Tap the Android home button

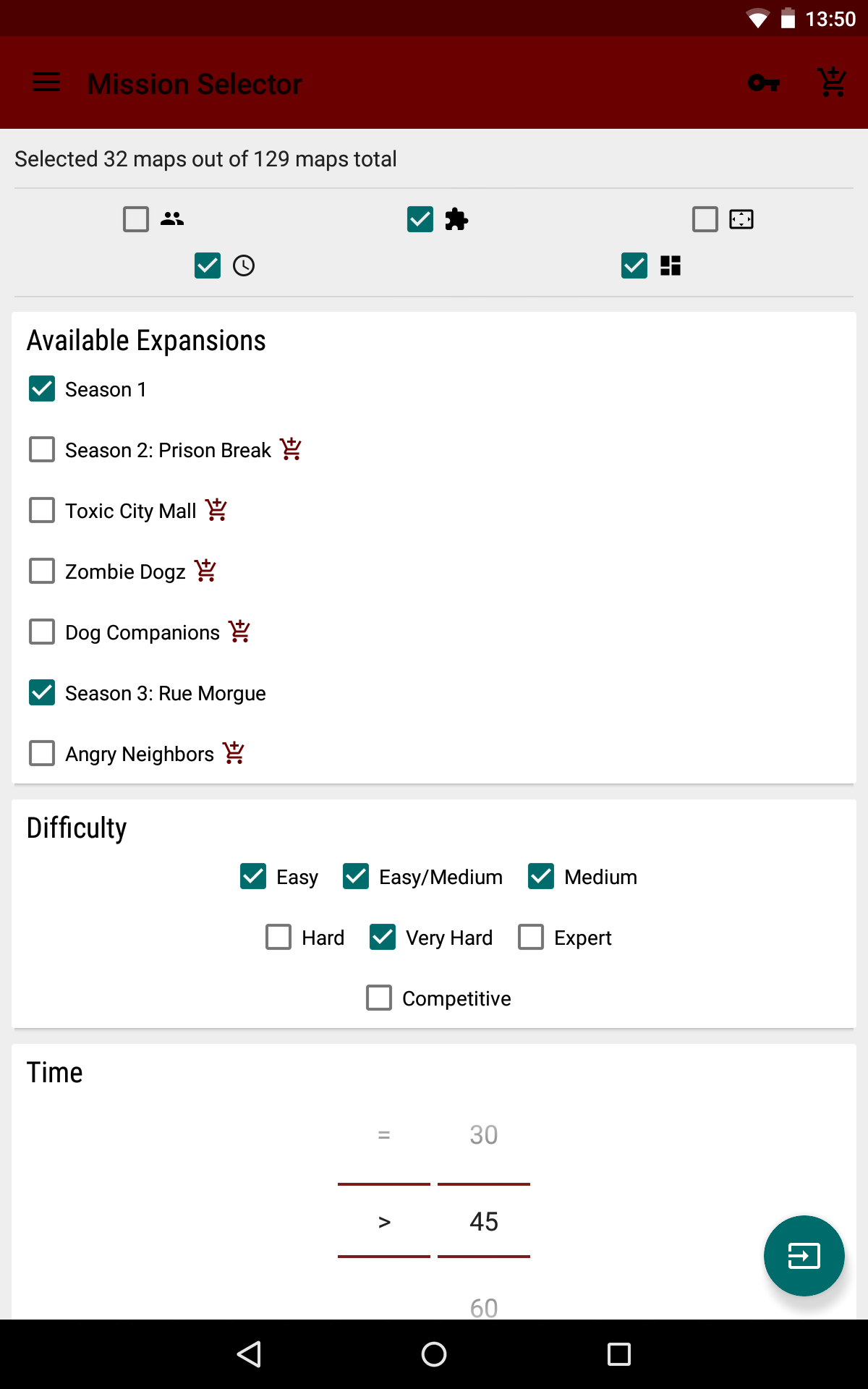(x=434, y=1354)
